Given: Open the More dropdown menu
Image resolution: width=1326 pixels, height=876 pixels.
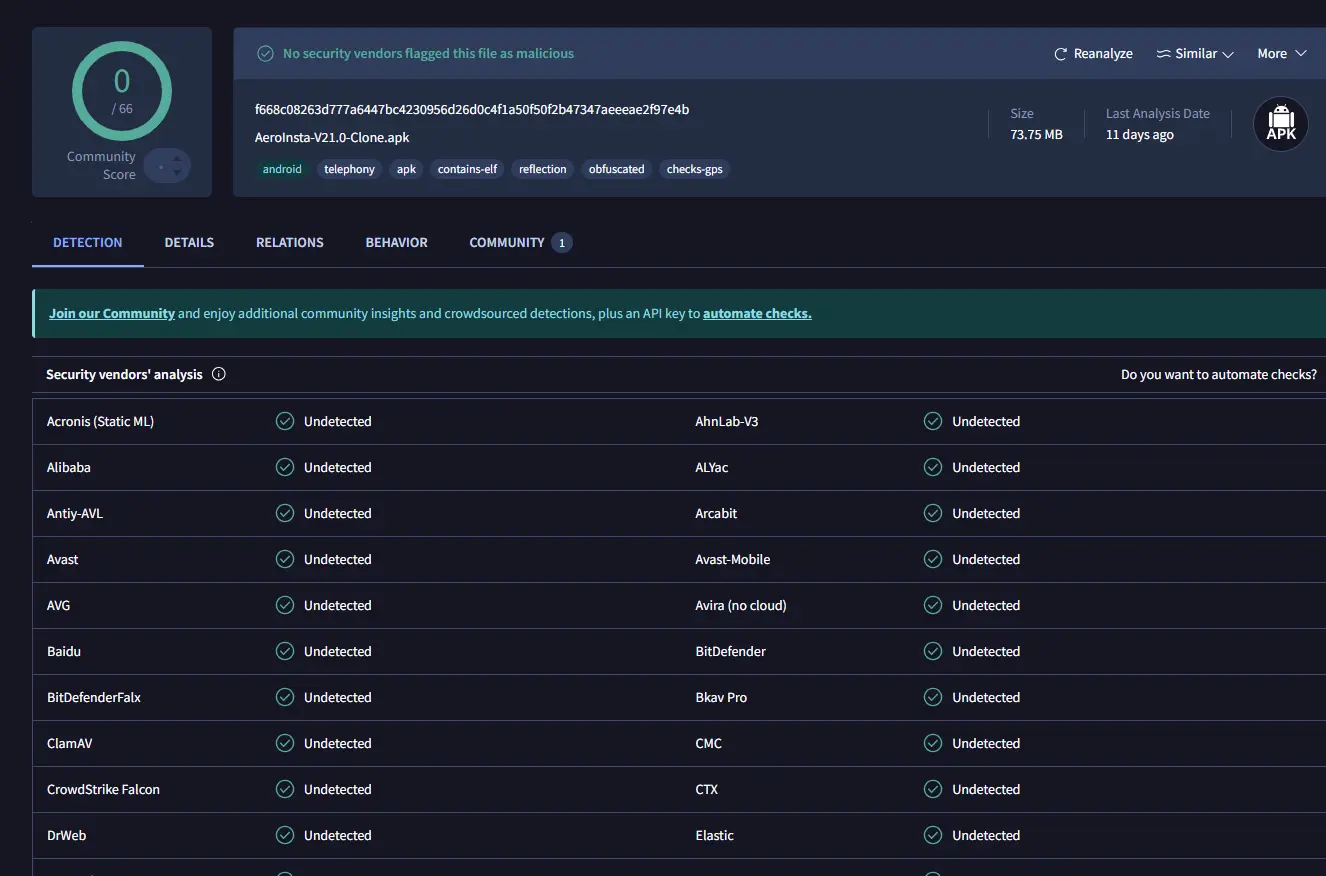Looking at the screenshot, I should pos(1282,54).
